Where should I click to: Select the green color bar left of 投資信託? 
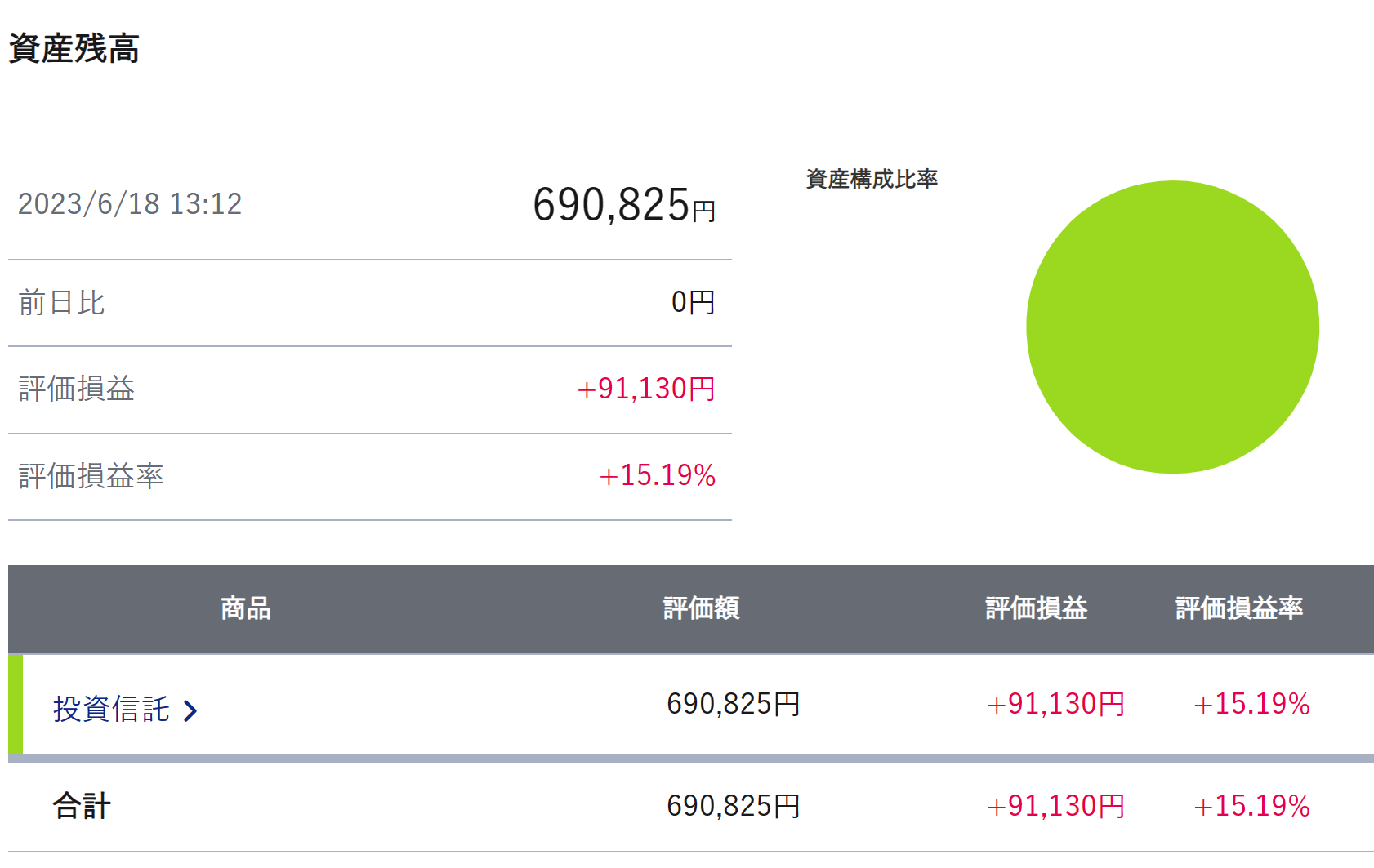(16, 704)
